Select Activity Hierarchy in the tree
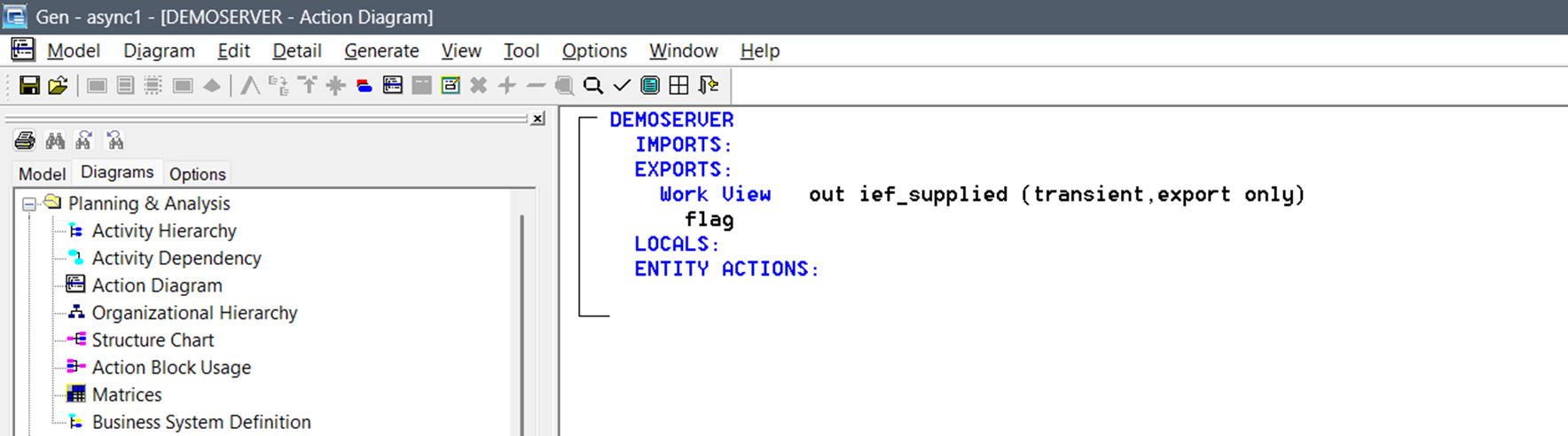The width and height of the screenshot is (1568, 436). click(x=164, y=230)
